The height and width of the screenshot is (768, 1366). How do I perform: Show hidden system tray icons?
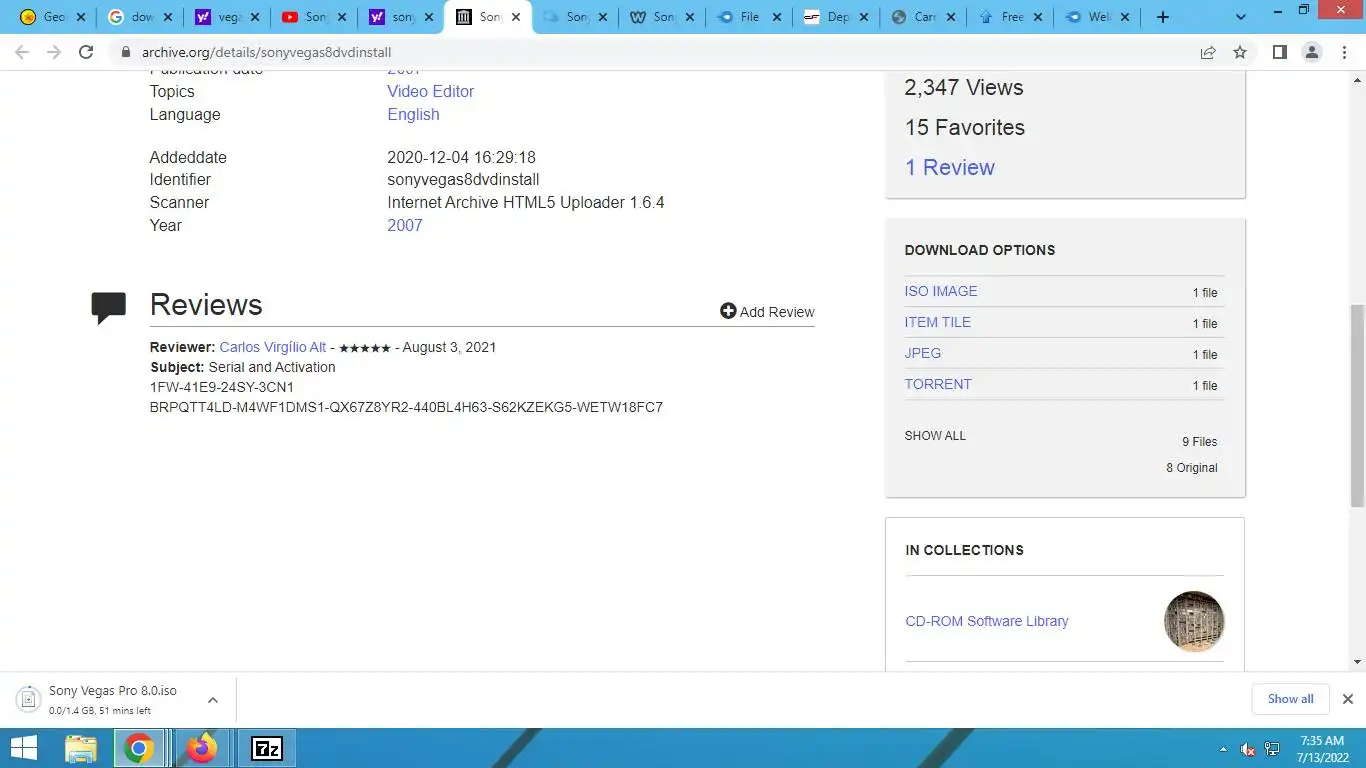1222,749
